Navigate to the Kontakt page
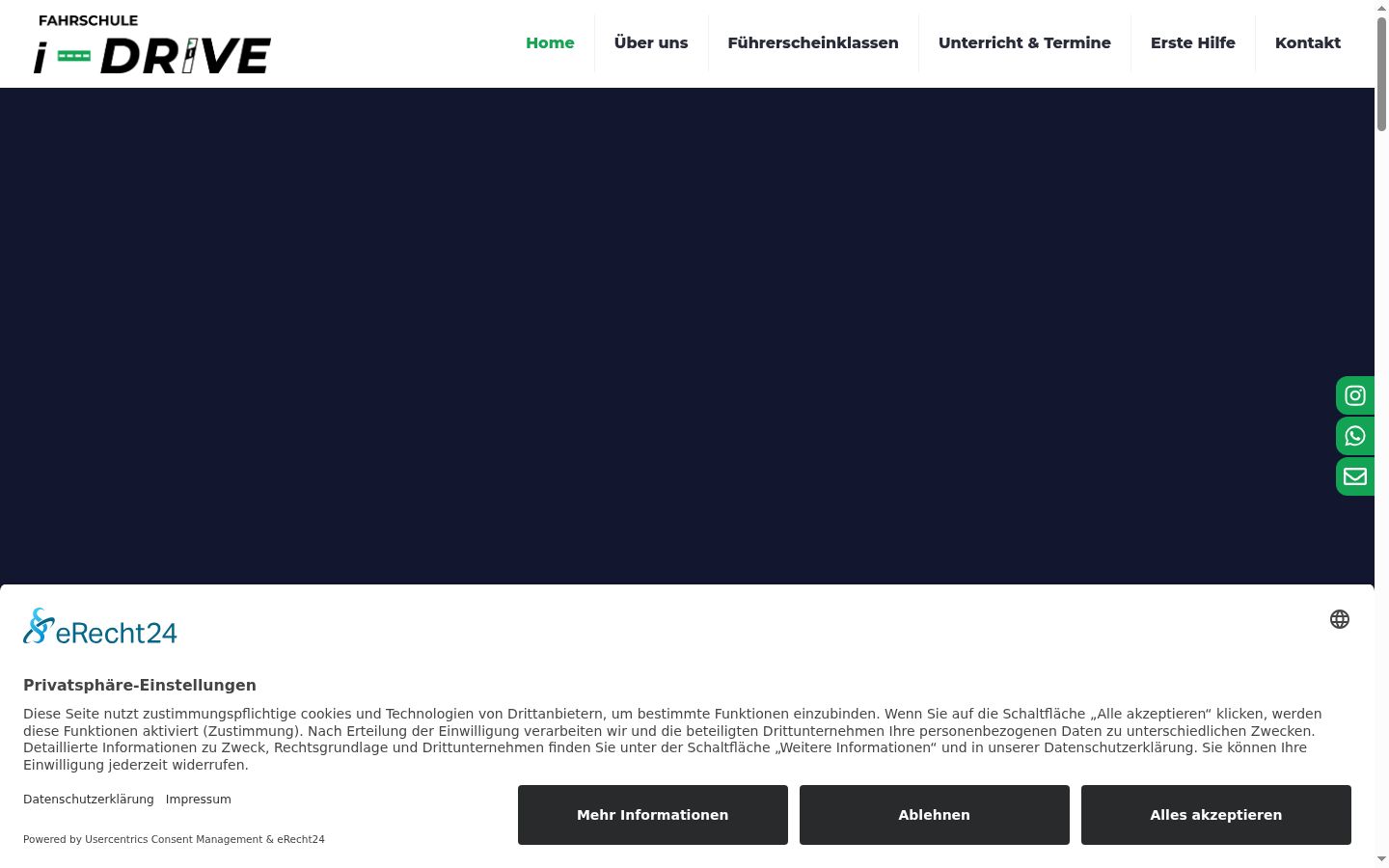1389x868 pixels. click(1308, 43)
